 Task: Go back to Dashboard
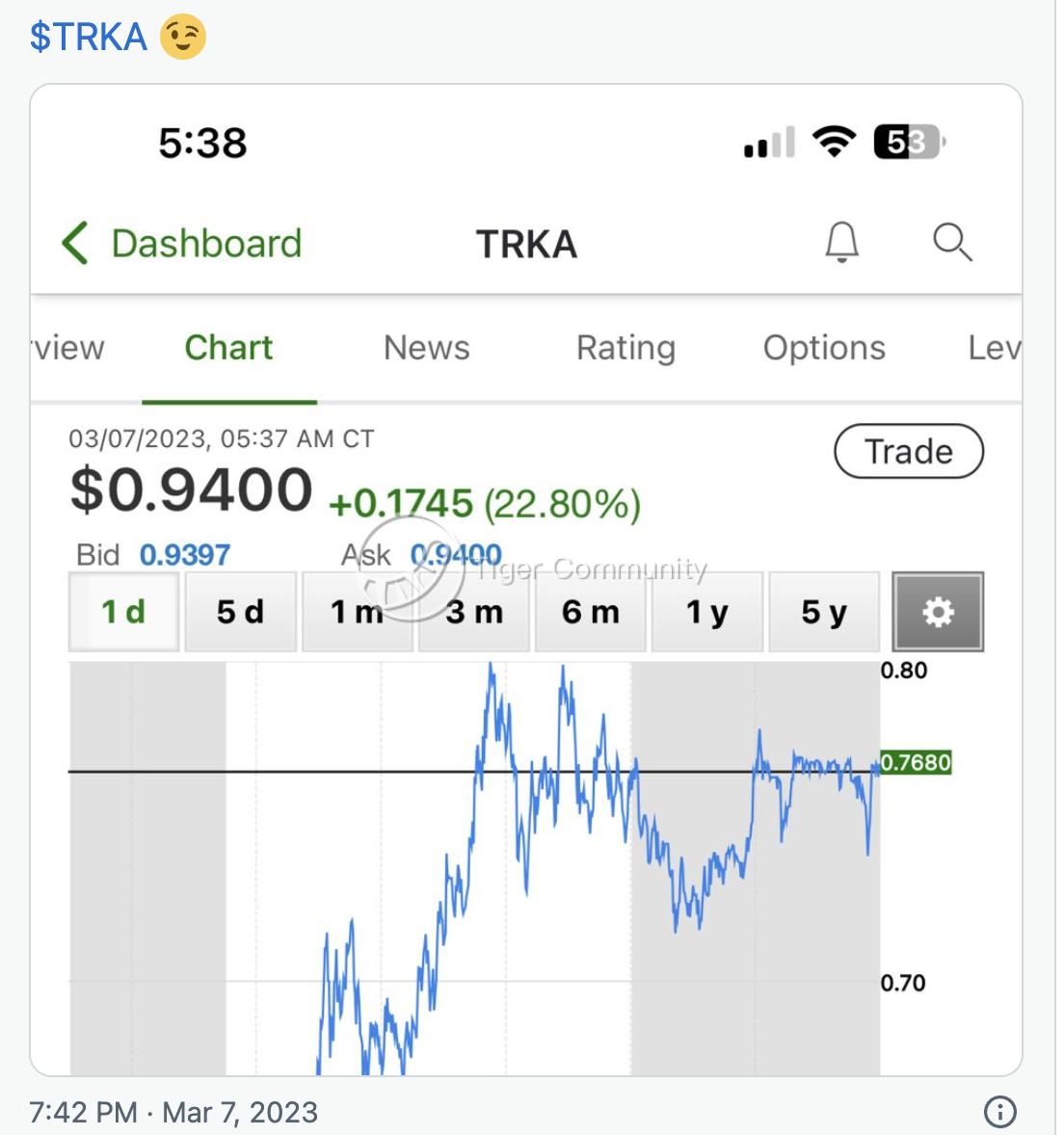(x=206, y=244)
